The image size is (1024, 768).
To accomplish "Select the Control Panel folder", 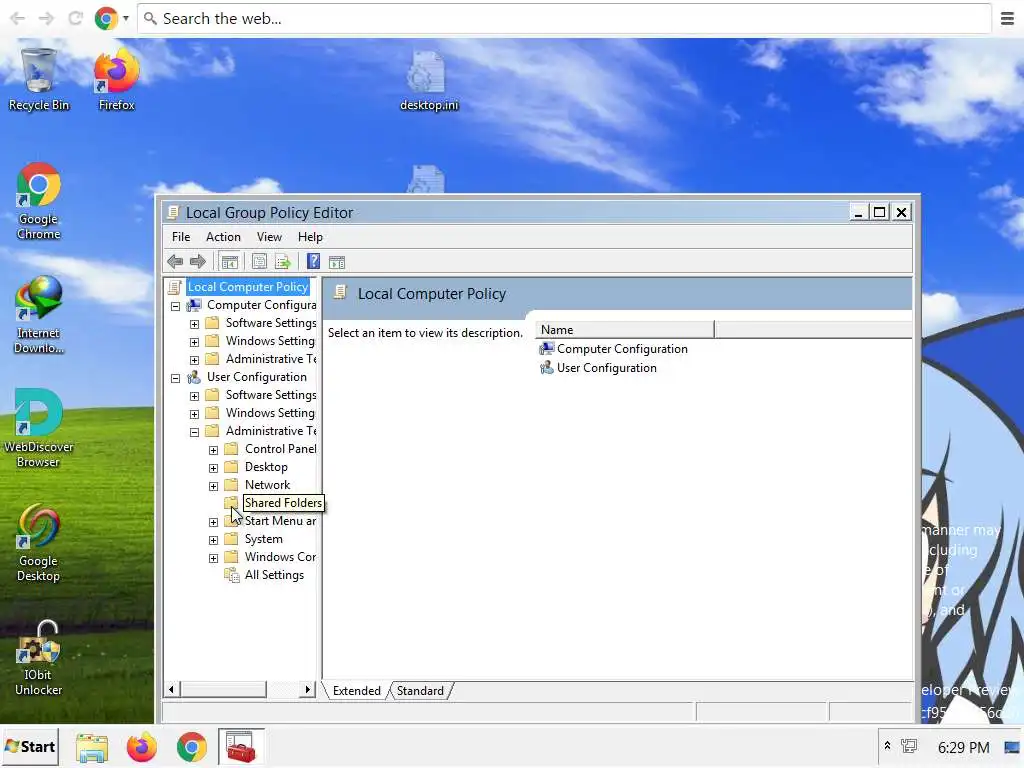I will 281,449.
